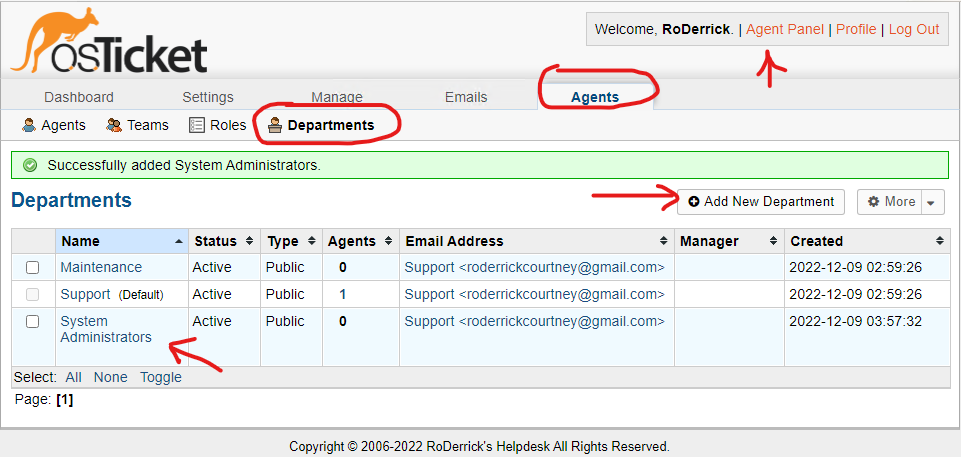
Task: Click the Departments desk icon
Action: pos(275,126)
